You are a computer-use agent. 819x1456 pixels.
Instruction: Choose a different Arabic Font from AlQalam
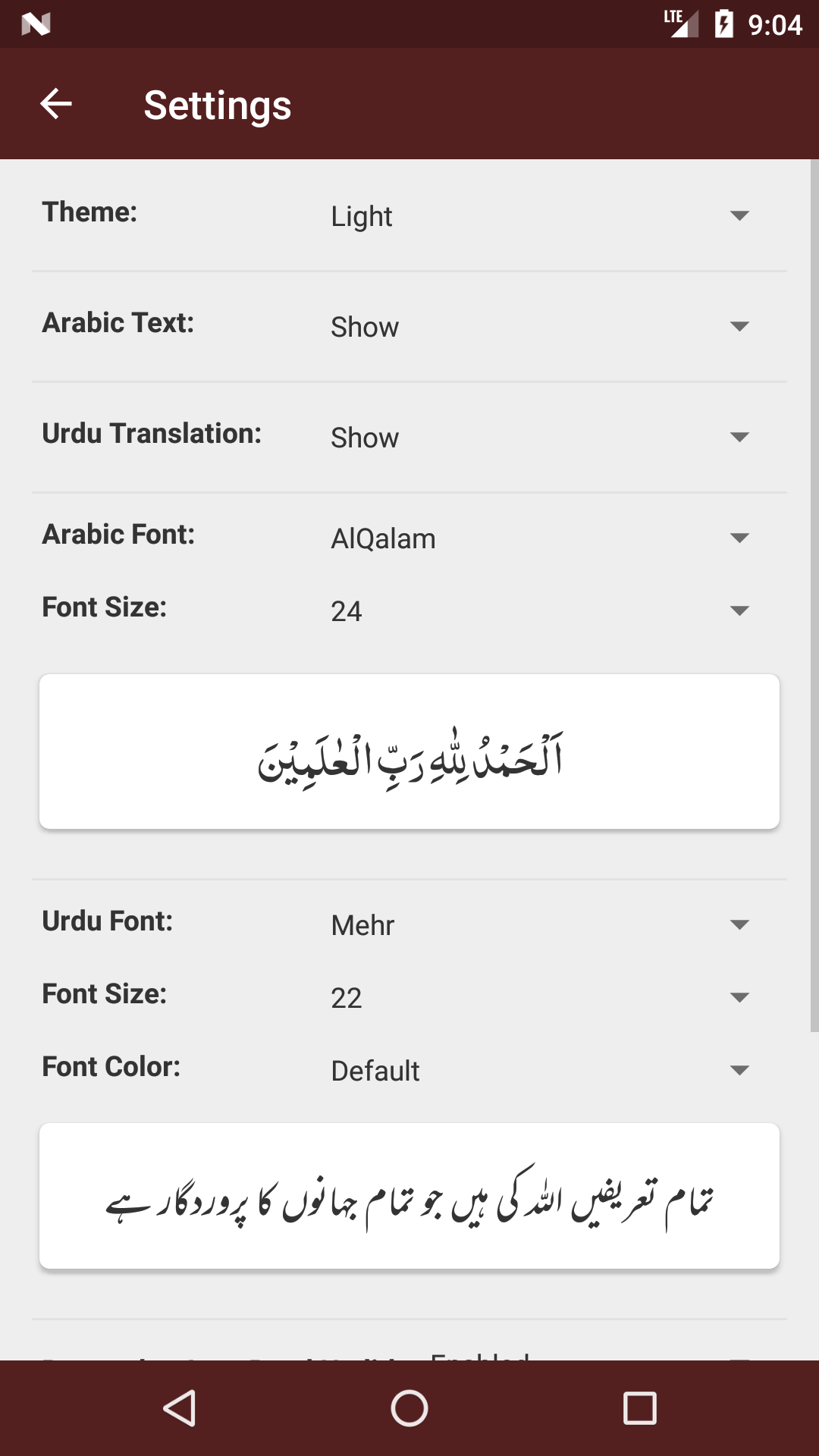pos(540,538)
